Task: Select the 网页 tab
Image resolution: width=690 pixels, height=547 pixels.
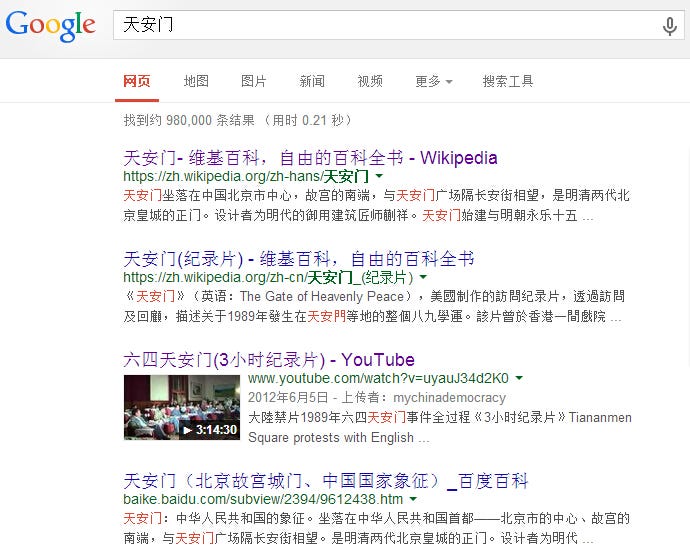Action: (137, 81)
